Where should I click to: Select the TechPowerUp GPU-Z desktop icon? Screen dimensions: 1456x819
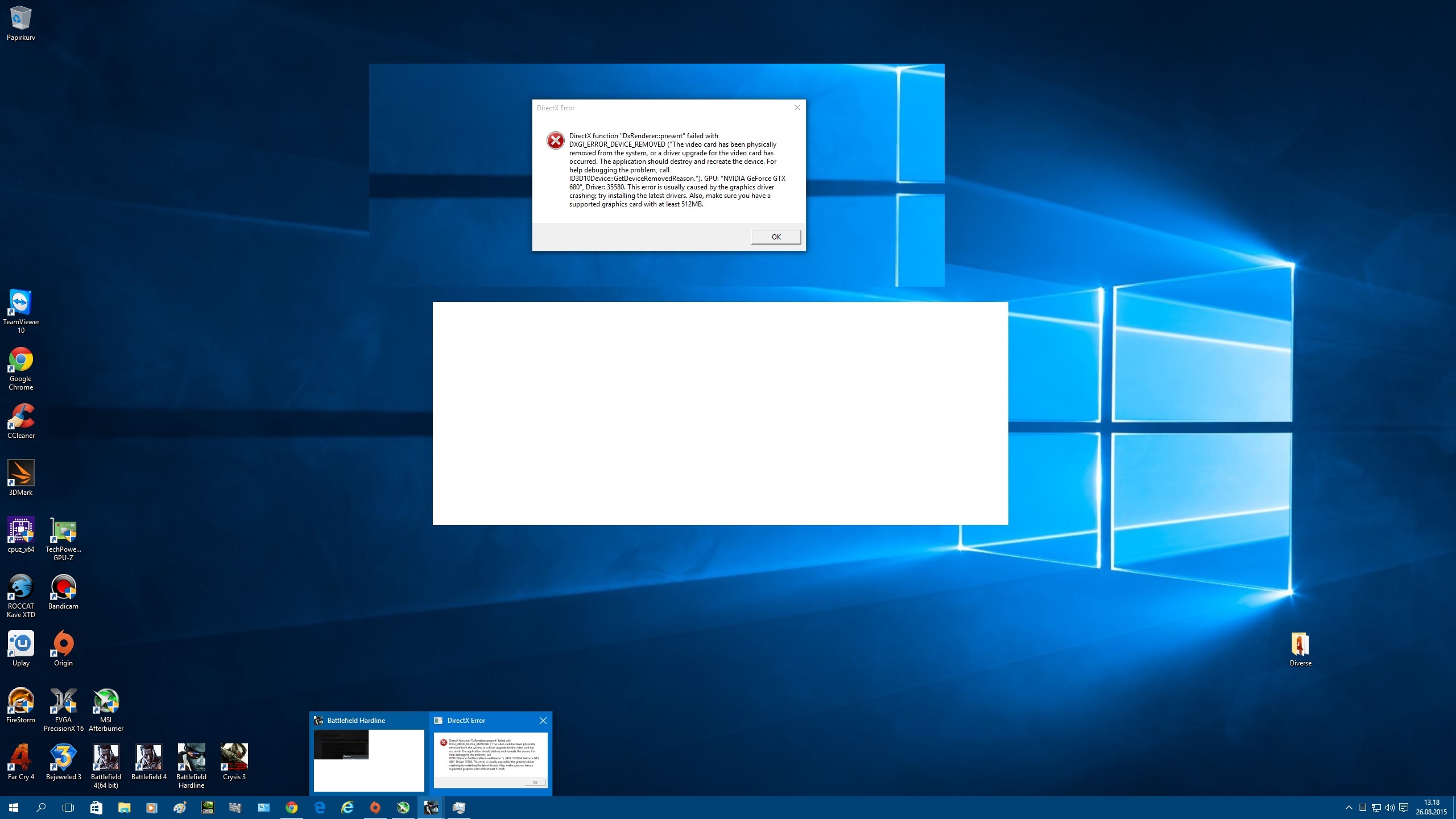(63, 539)
